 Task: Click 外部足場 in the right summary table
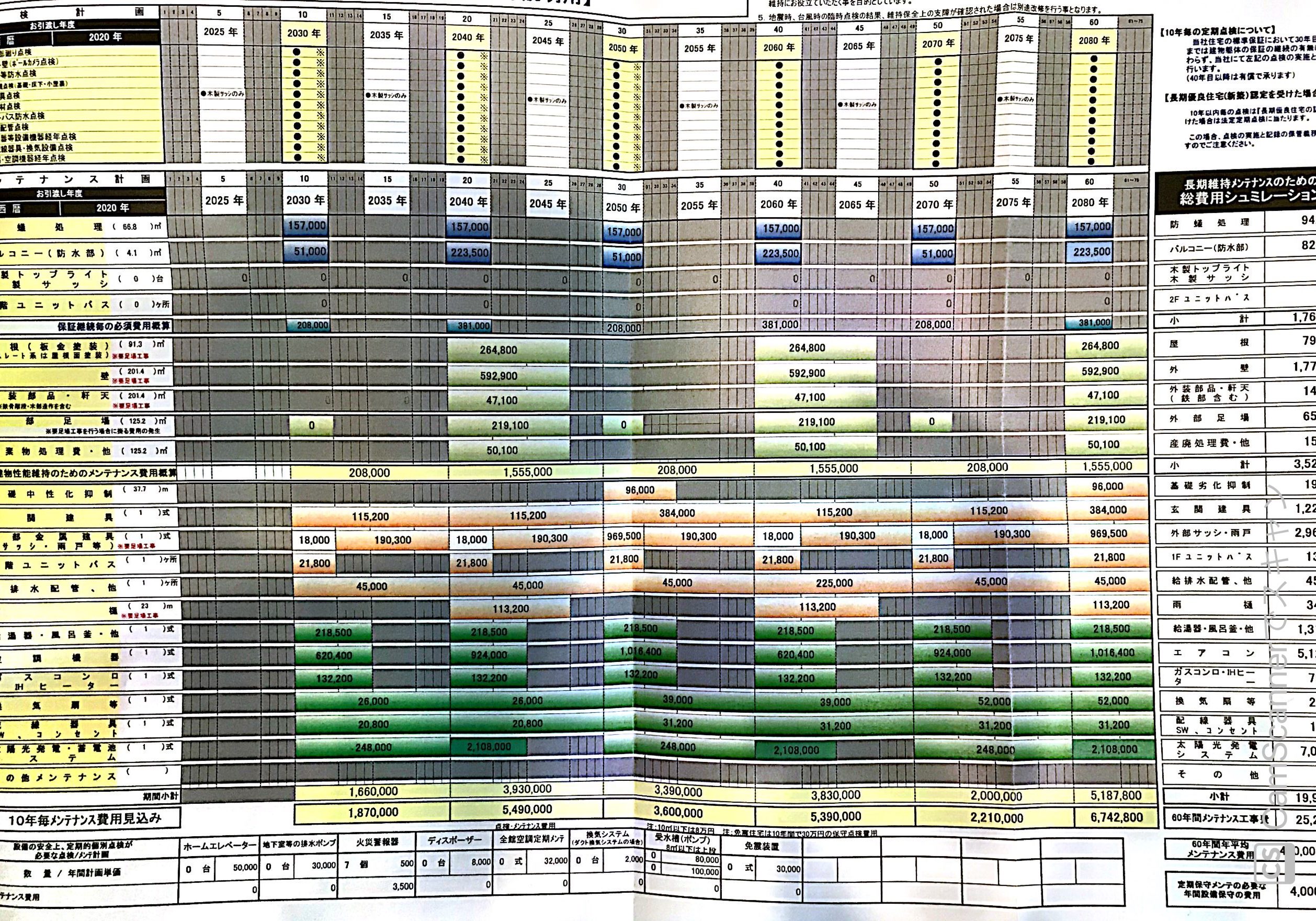pyautogui.click(x=1209, y=418)
